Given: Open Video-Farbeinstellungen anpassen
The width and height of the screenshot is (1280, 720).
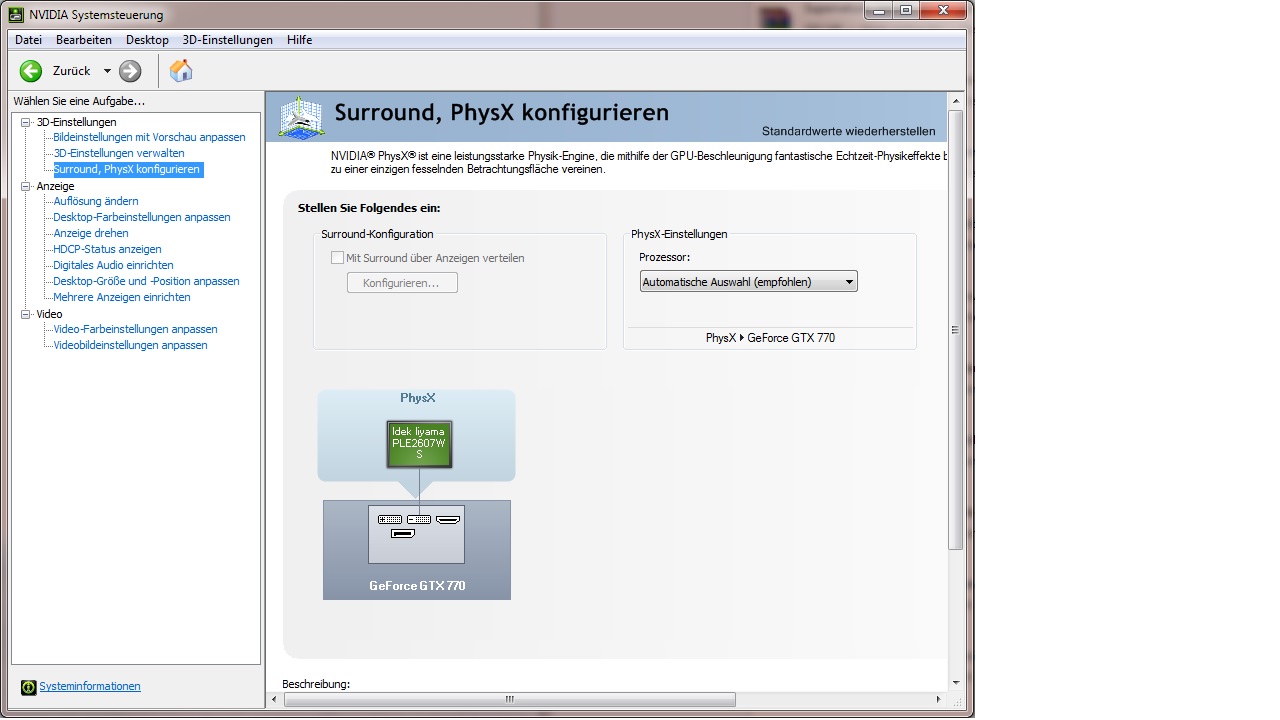Looking at the screenshot, I should pos(135,329).
